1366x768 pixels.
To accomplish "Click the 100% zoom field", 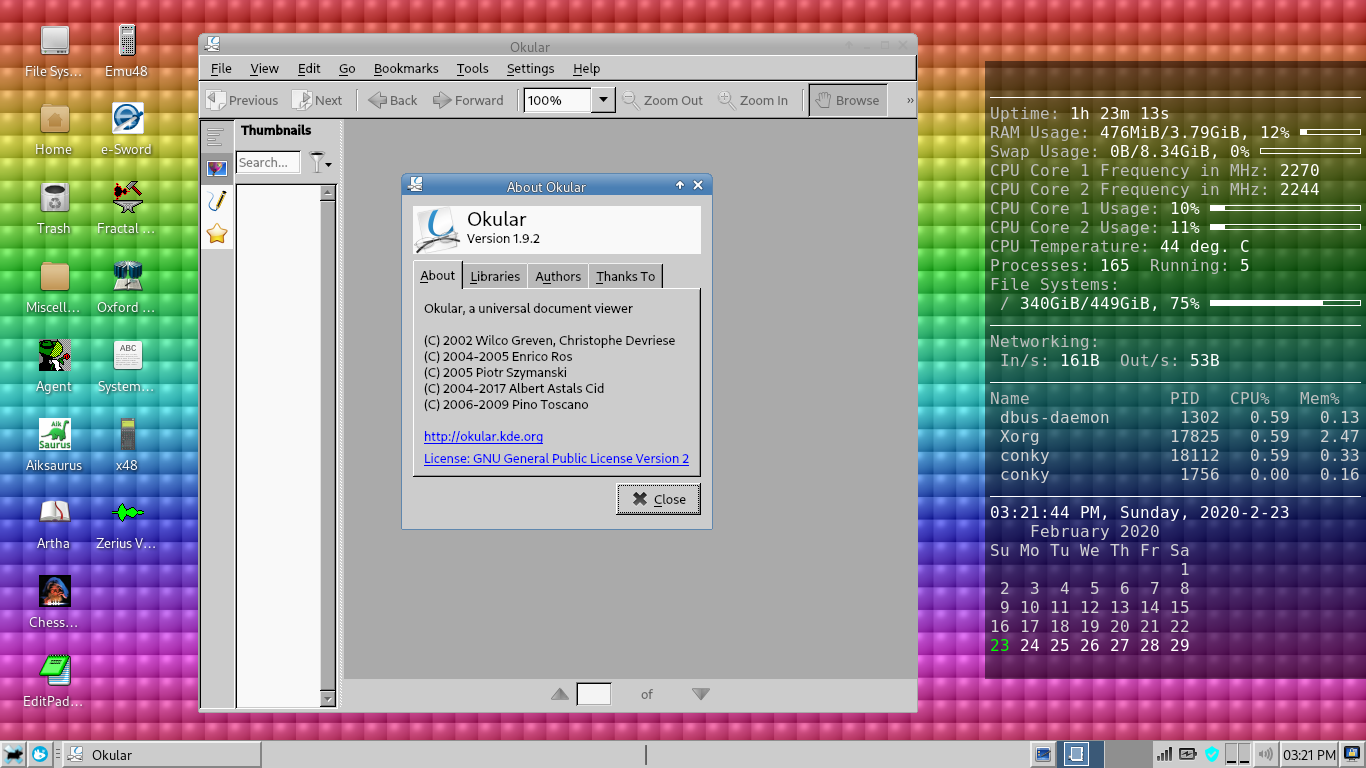I will pos(557,100).
